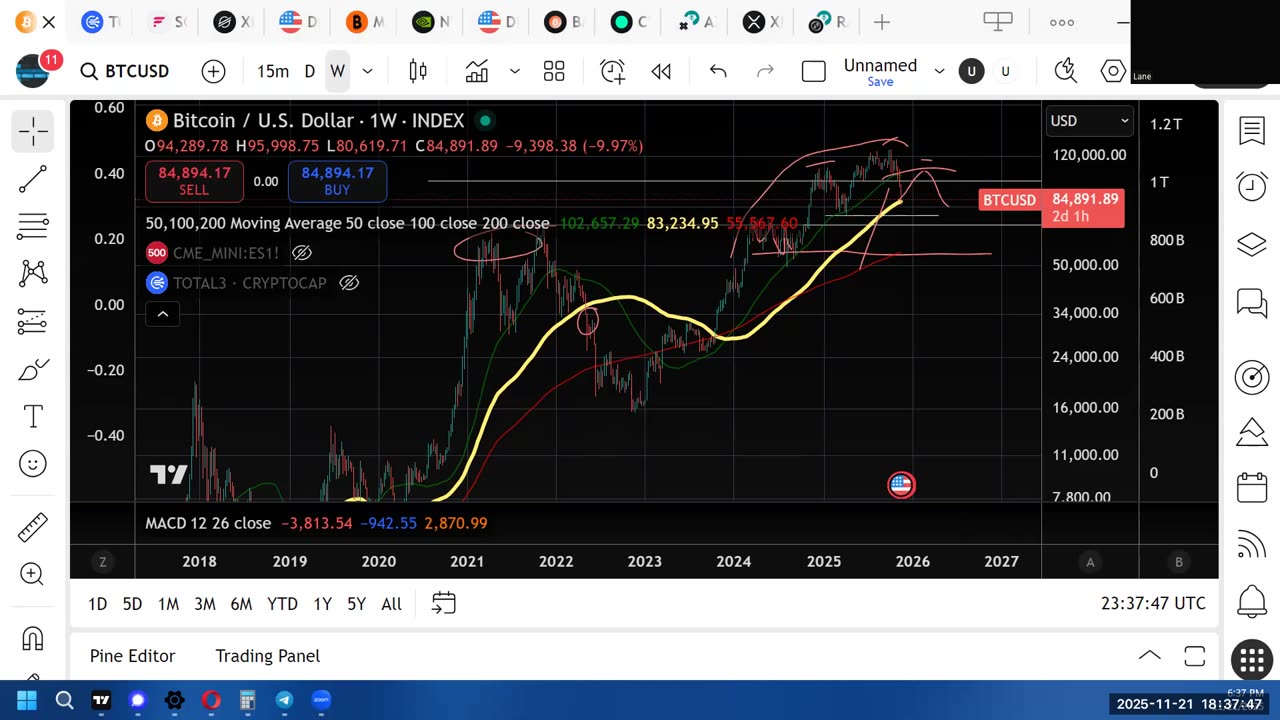Choose the chart layout setup
The height and width of the screenshot is (720, 1280).
(814, 71)
